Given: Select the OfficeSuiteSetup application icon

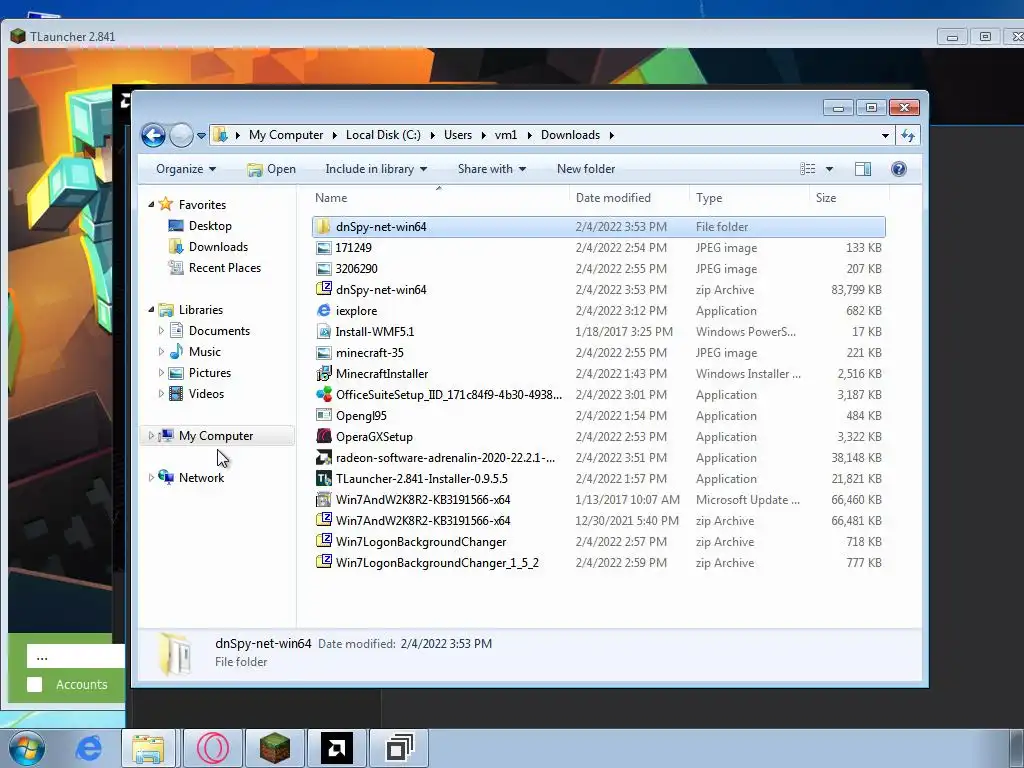Looking at the screenshot, I should (x=323, y=394).
